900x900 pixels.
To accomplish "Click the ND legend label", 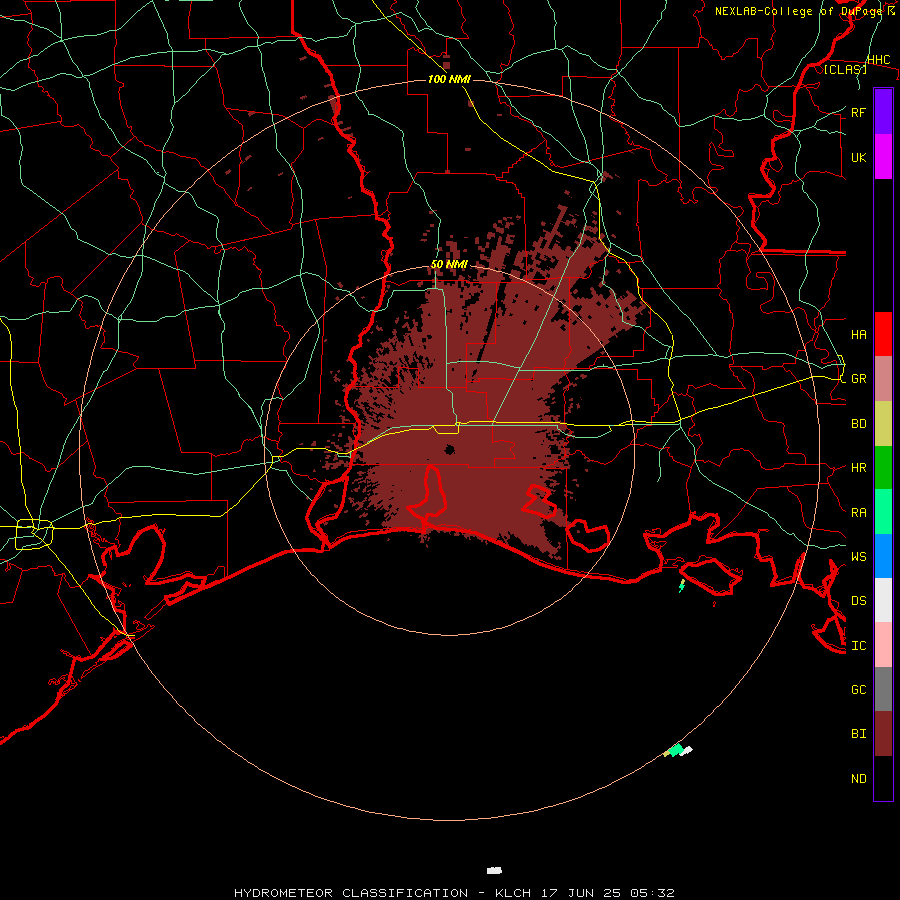I will tap(858, 779).
